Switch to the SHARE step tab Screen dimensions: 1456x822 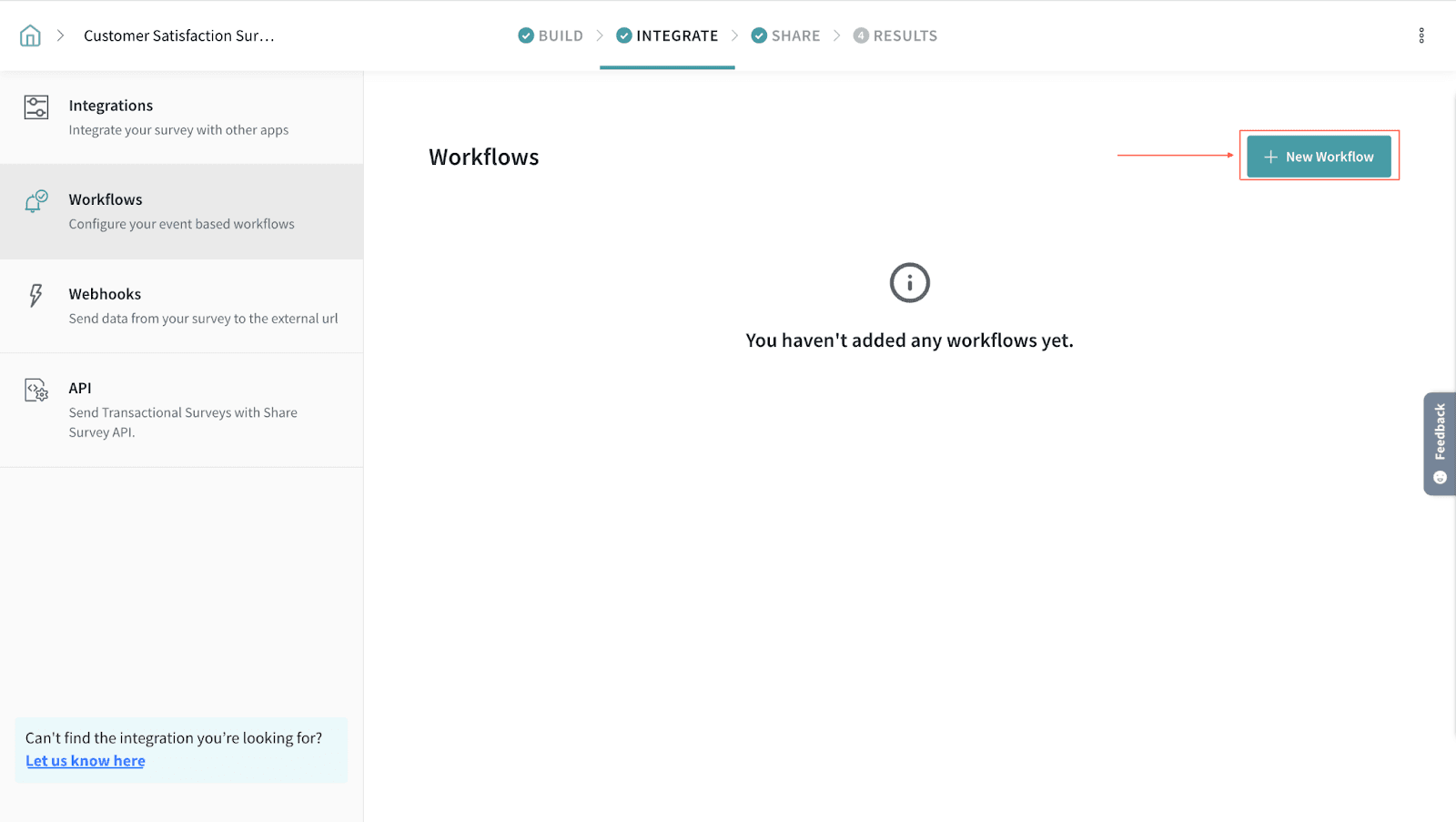[x=785, y=36]
